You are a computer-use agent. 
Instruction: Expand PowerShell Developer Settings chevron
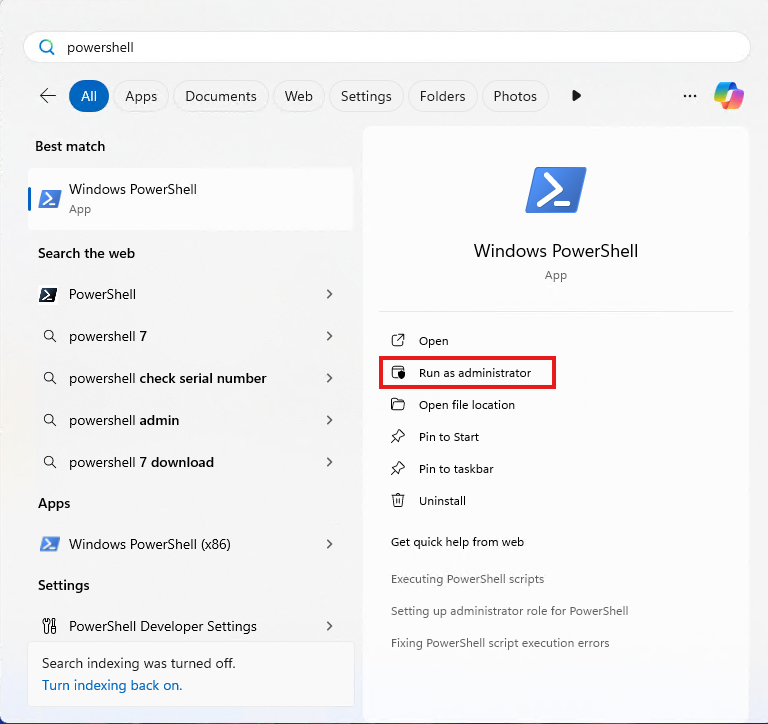tap(329, 627)
